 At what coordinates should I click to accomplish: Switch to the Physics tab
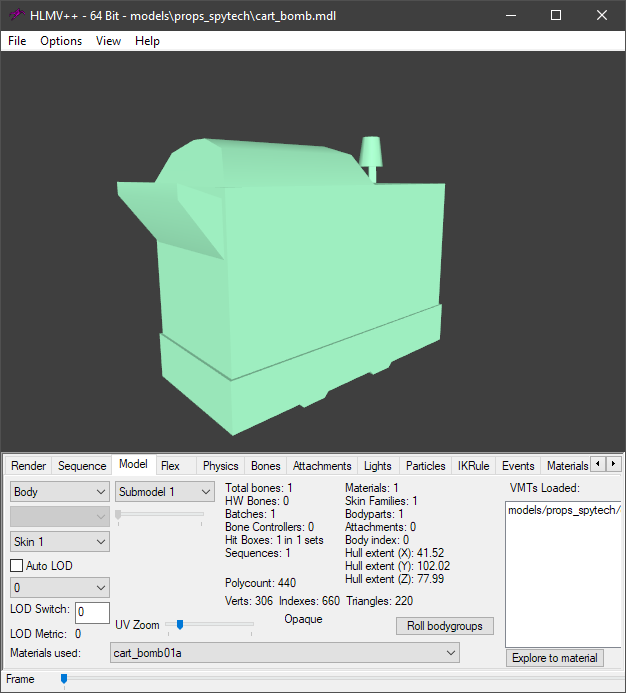[x=221, y=466]
